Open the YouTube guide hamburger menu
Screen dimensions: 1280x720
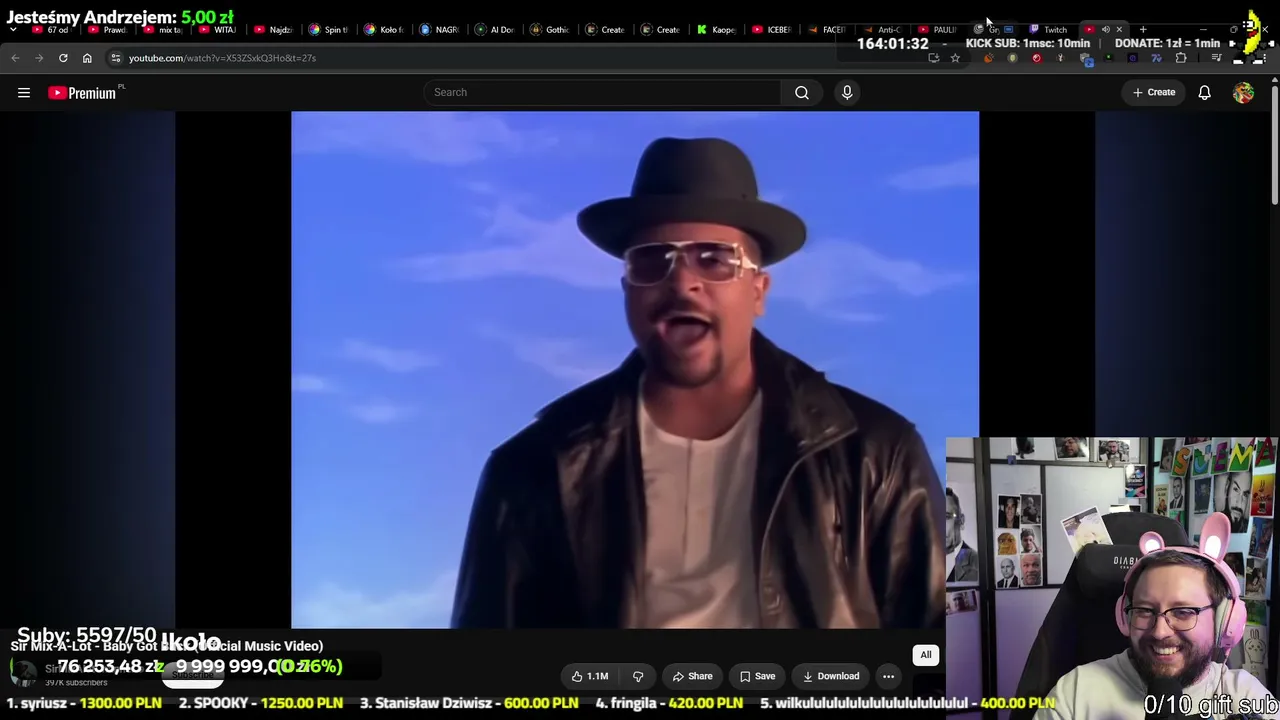[x=24, y=93]
